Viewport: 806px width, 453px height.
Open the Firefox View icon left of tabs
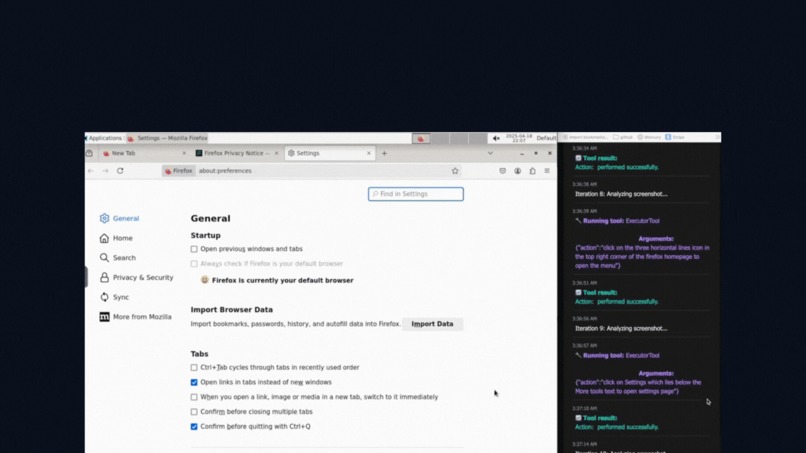tap(89, 153)
